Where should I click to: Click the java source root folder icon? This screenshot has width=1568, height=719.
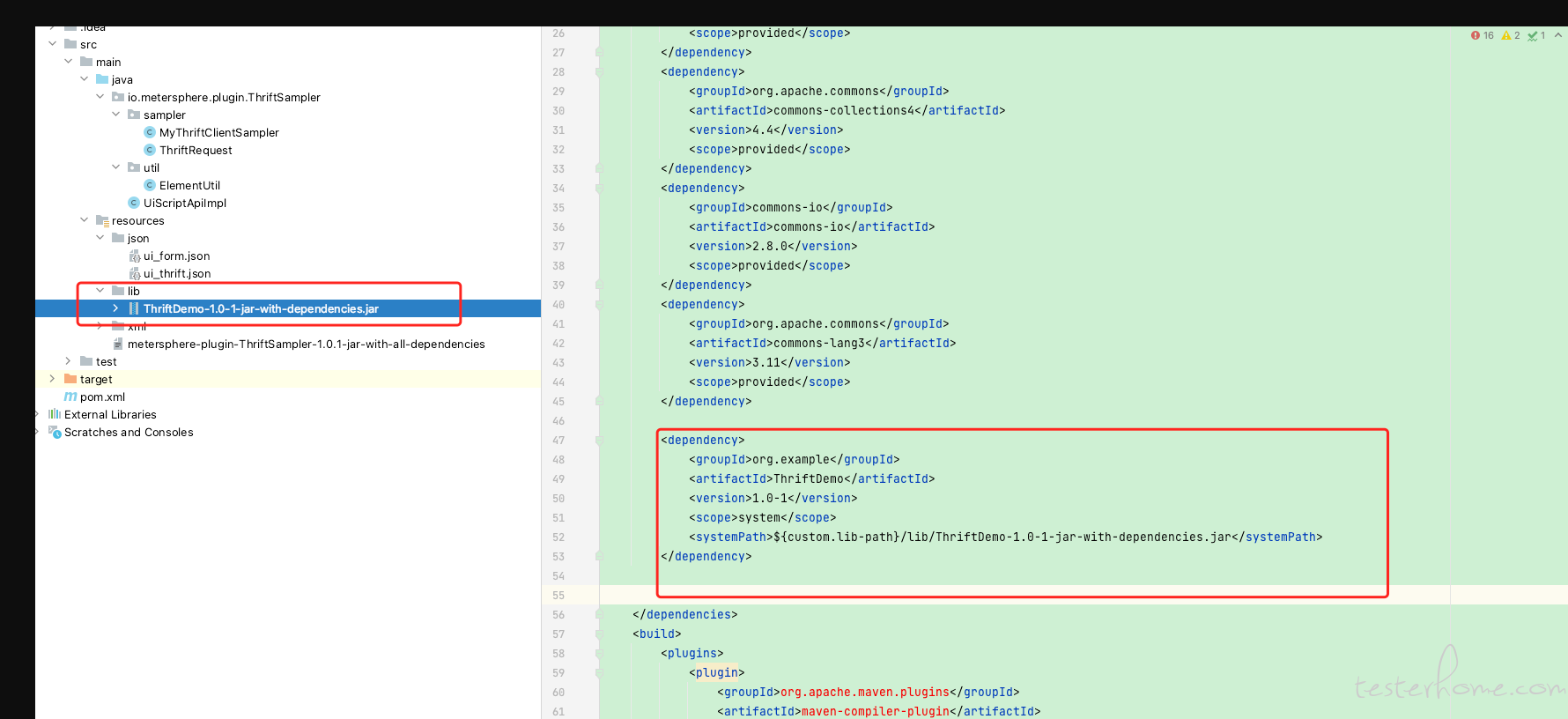102,79
